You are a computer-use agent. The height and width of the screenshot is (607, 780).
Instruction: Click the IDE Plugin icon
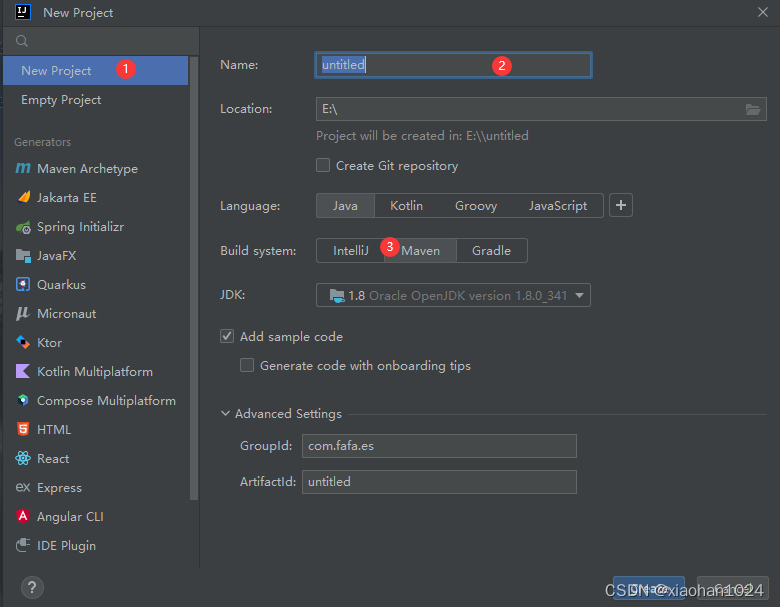[x=23, y=545]
